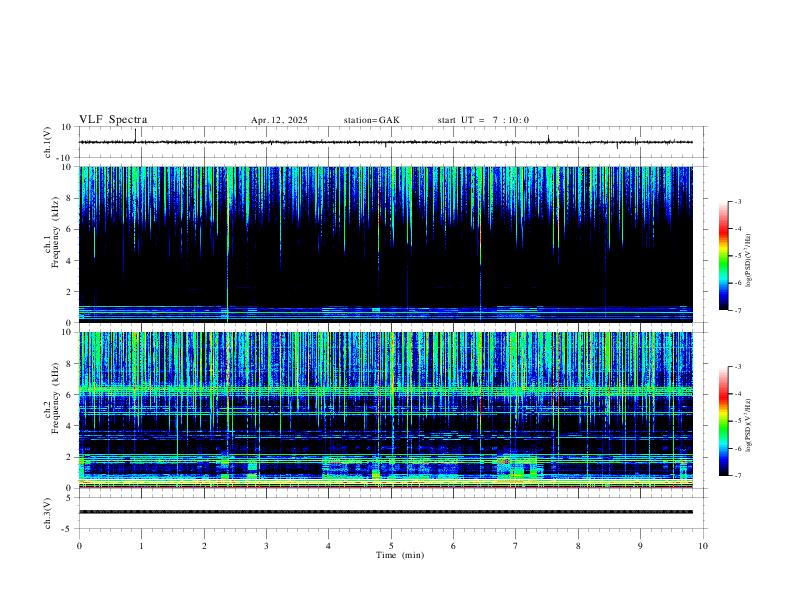Click time axis tick label "10" at bottom right
The height and width of the screenshot is (612, 792).
(x=703, y=546)
